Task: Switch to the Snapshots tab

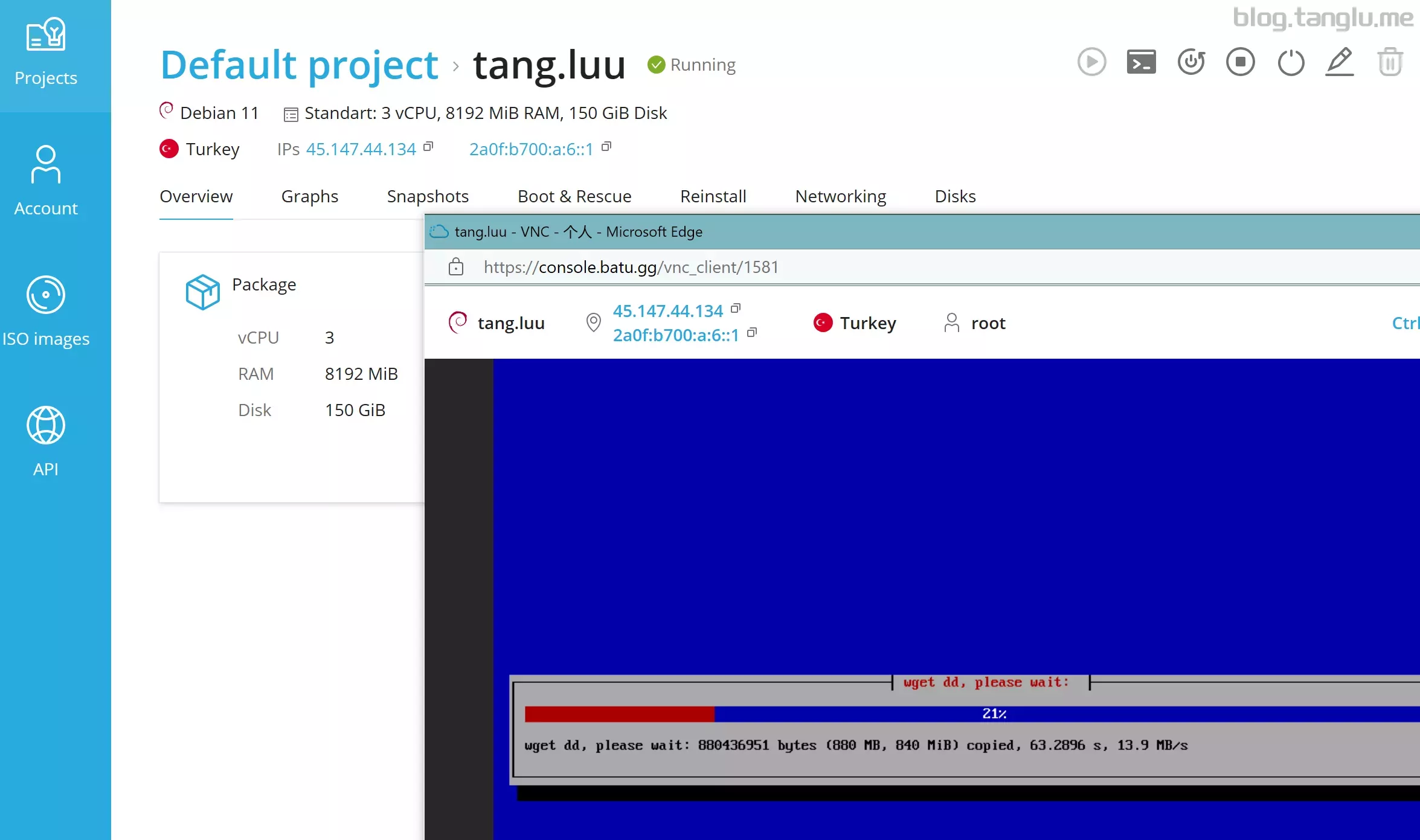Action: (x=428, y=196)
